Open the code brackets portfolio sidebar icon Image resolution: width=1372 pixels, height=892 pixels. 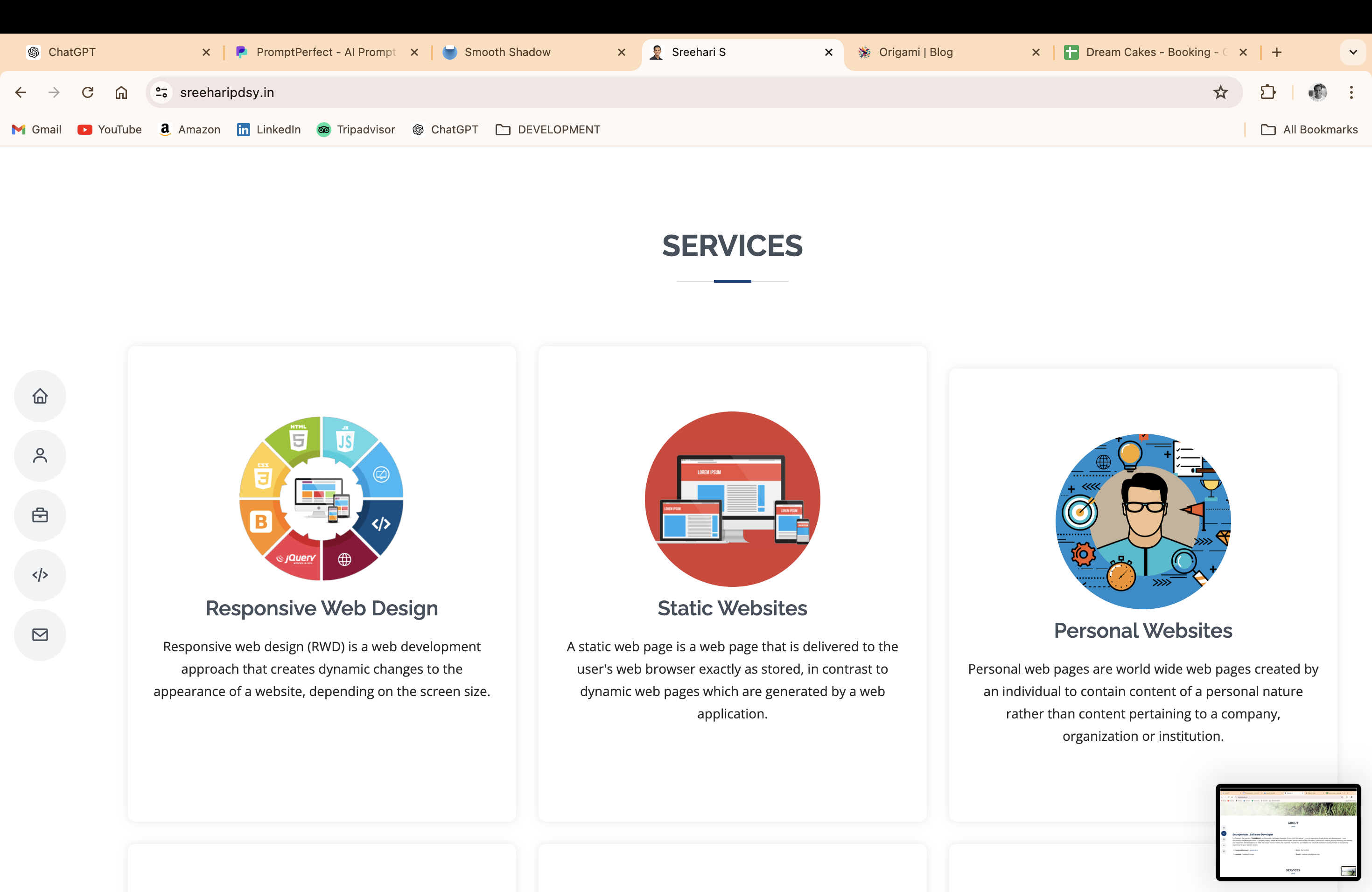pos(40,575)
